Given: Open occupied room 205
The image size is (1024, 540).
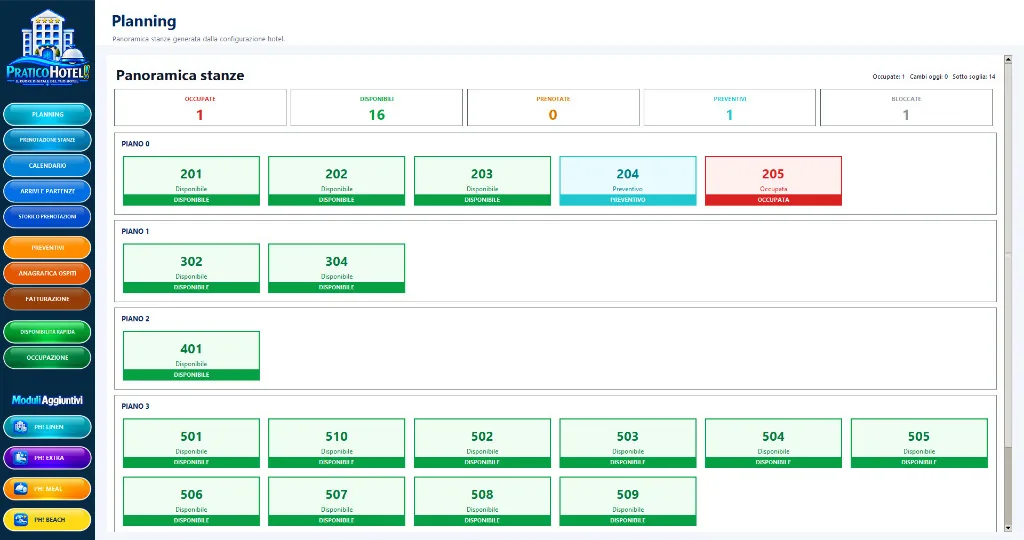Looking at the screenshot, I should pyautogui.click(x=773, y=181).
